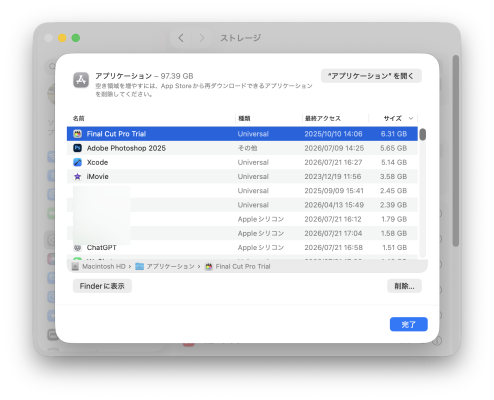Open the "アプリケーション"を開く button
Image resolution: width=494 pixels, height=400 pixels.
371,76
